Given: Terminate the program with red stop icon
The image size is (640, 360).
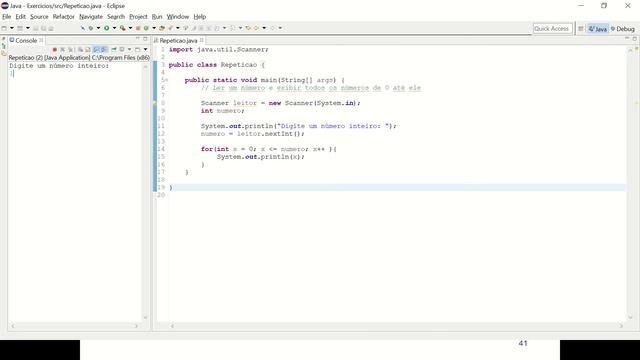Looking at the screenshot, I should pos(55,49).
